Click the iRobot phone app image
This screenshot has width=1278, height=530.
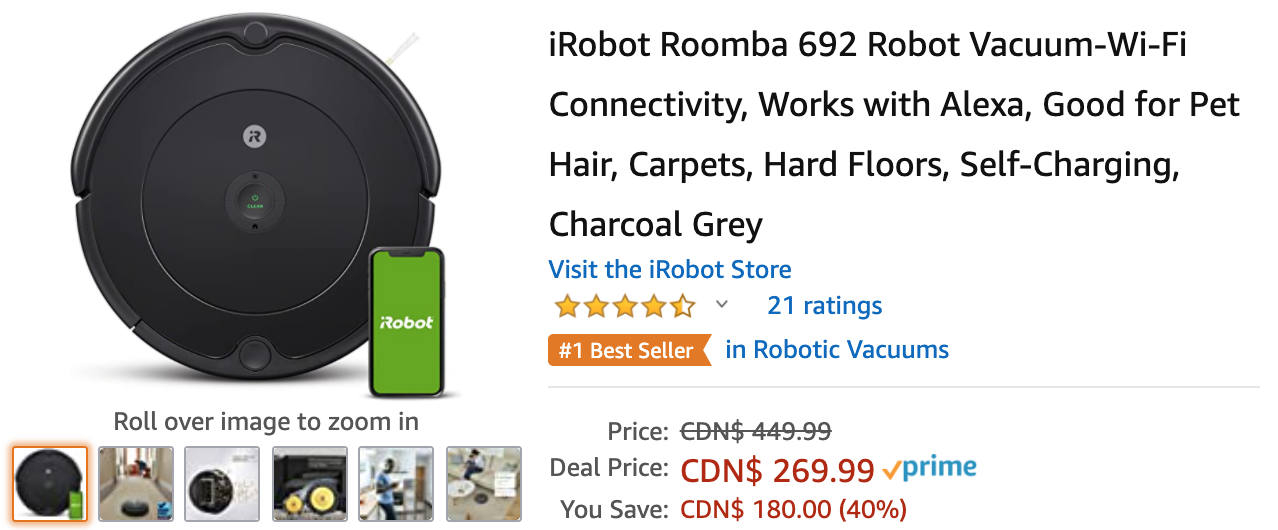(407, 320)
